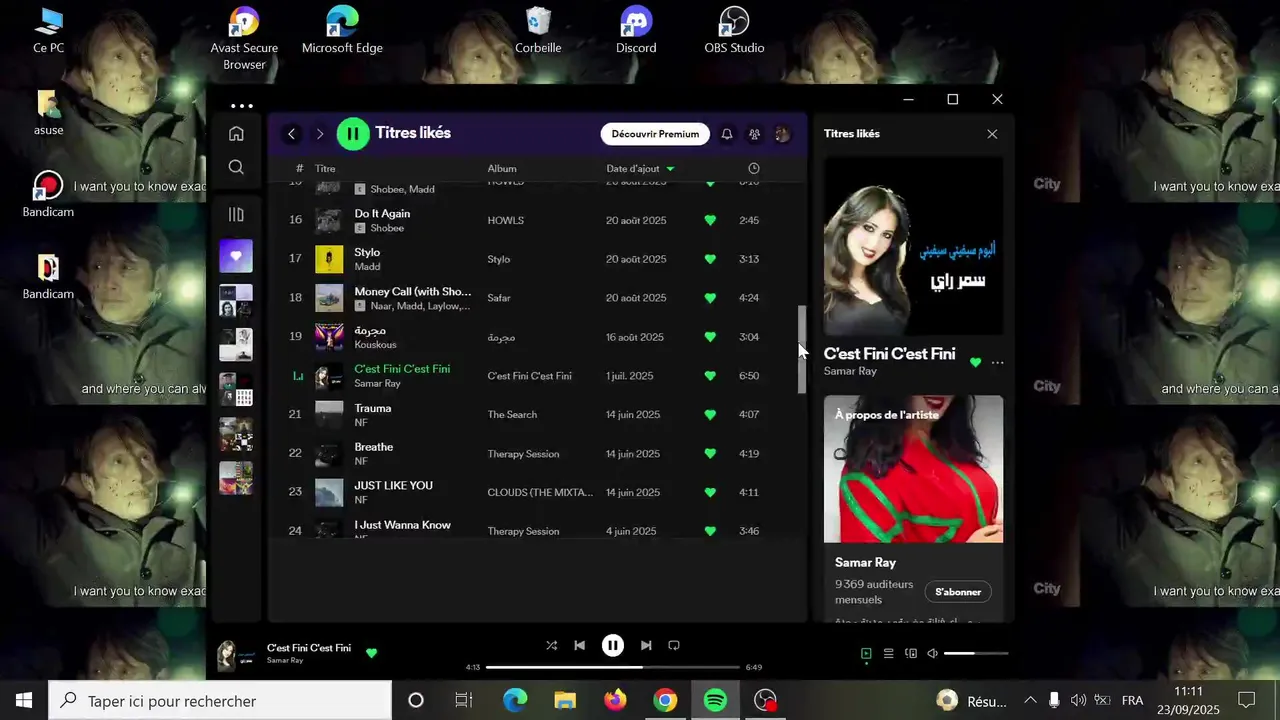1280x720 pixels.
Task: Unlike Money Call track
Action: [710, 298]
